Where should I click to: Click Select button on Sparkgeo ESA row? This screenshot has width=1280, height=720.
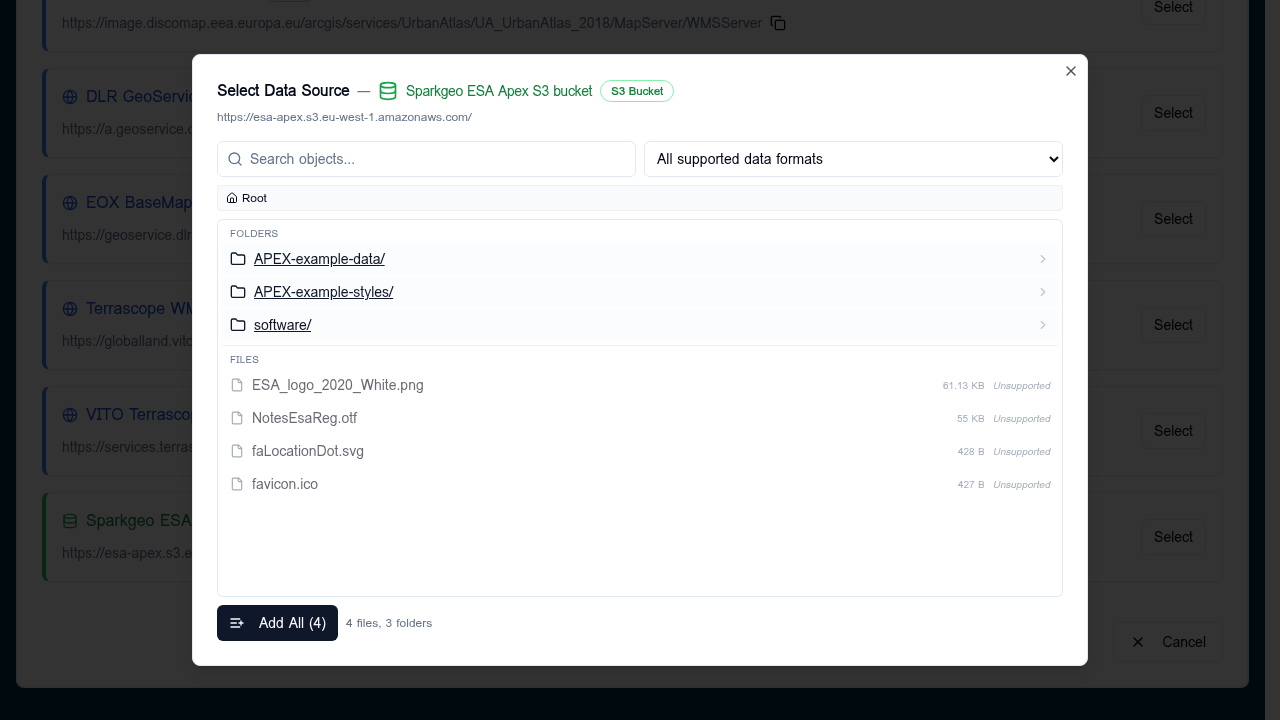[x=1173, y=537]
